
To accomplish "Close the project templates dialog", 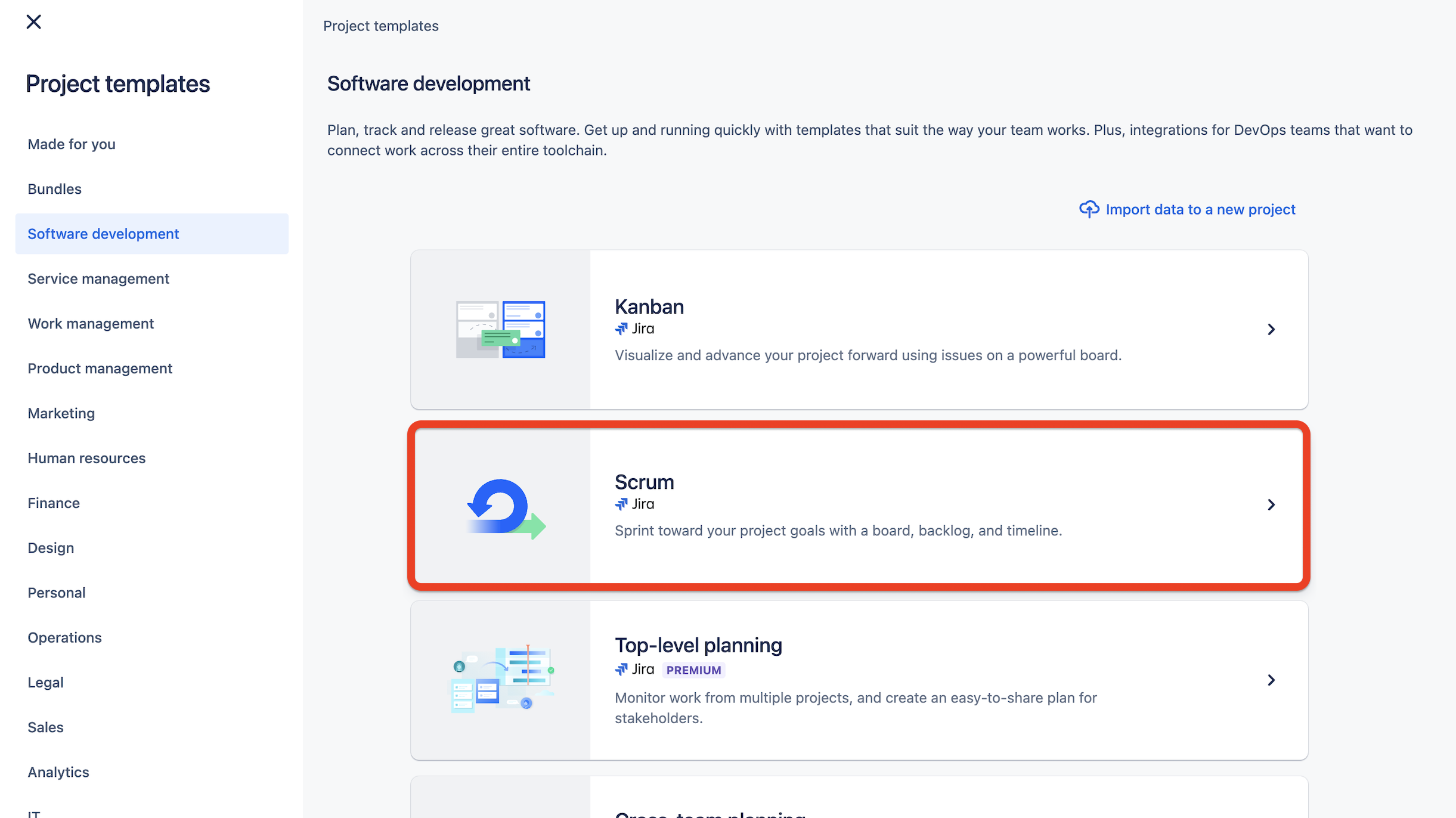I will coord(34,22).
